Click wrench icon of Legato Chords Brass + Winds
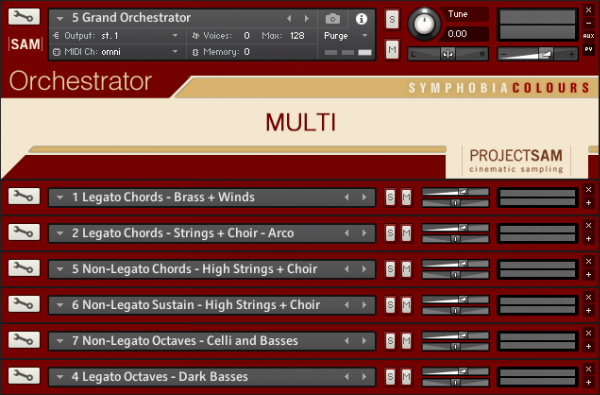This screenshot has height=395, width=600. point(24,196)
